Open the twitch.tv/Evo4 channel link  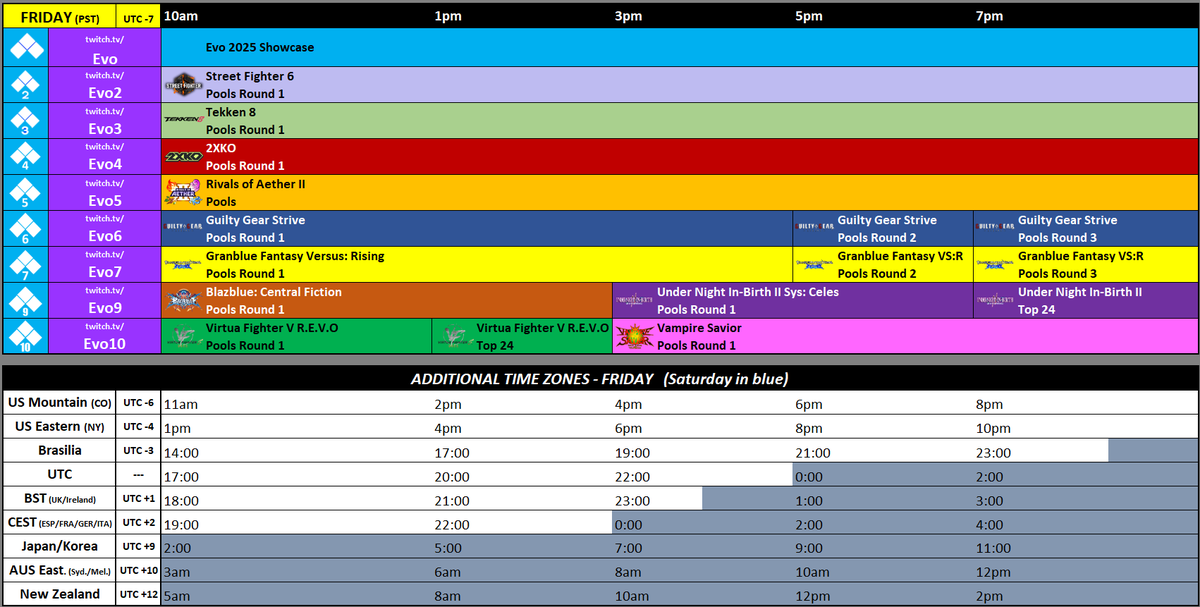coord(104,157)
